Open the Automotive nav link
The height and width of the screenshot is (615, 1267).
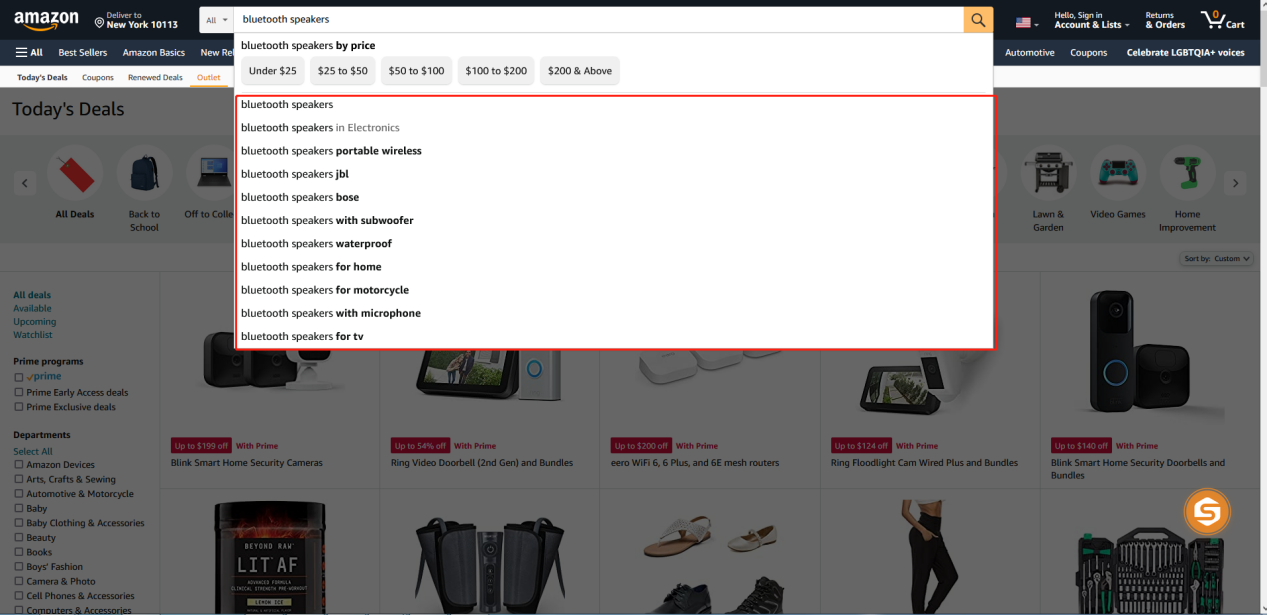[x=1030, y=52]
